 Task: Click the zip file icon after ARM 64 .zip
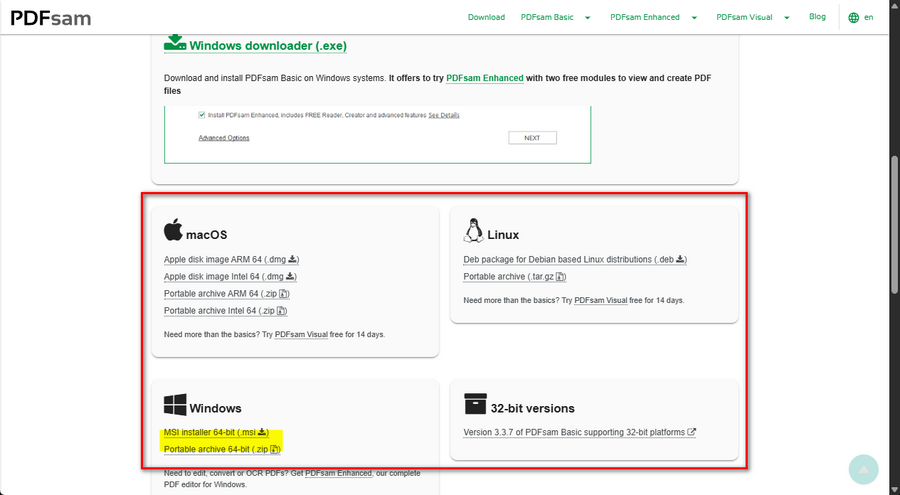tap(283, 294)
